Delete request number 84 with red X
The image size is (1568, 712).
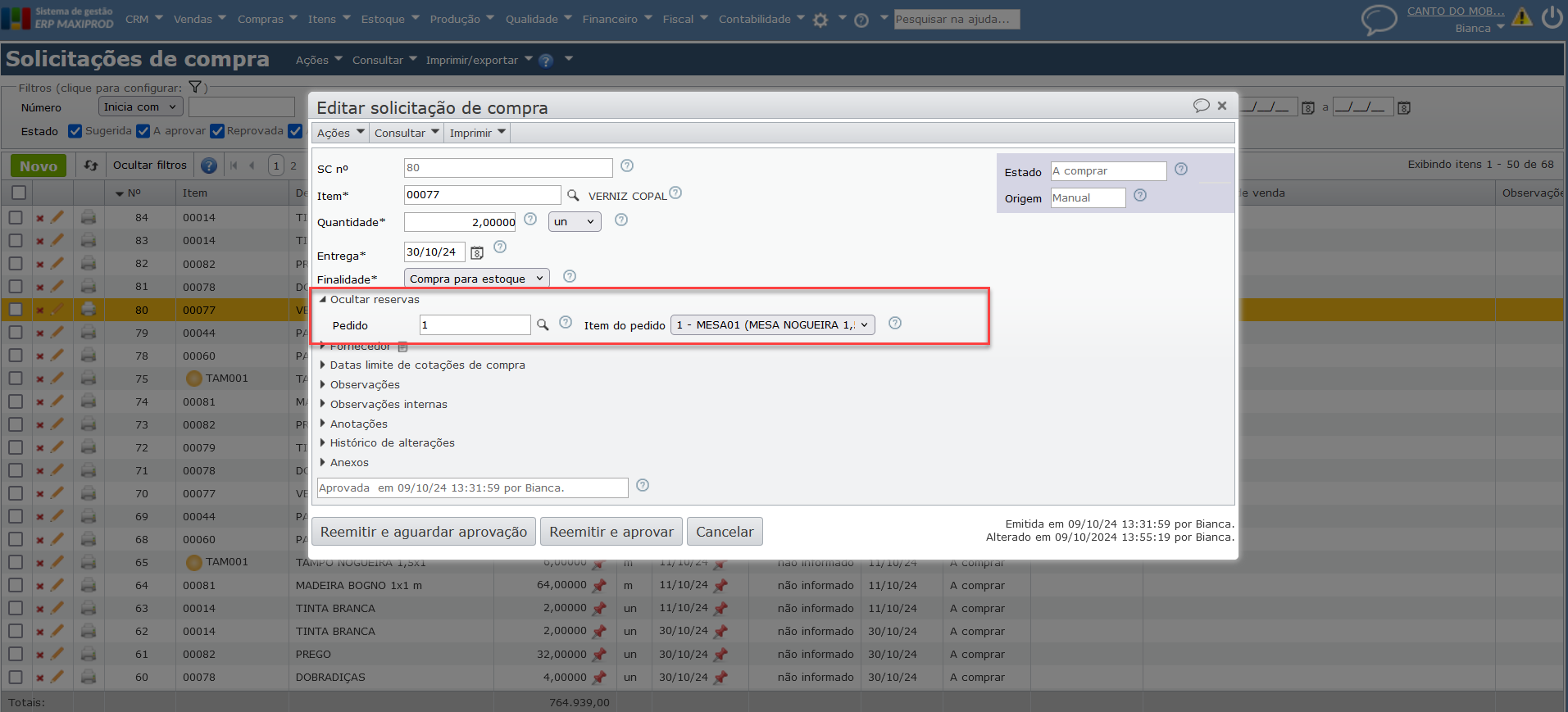39,218
